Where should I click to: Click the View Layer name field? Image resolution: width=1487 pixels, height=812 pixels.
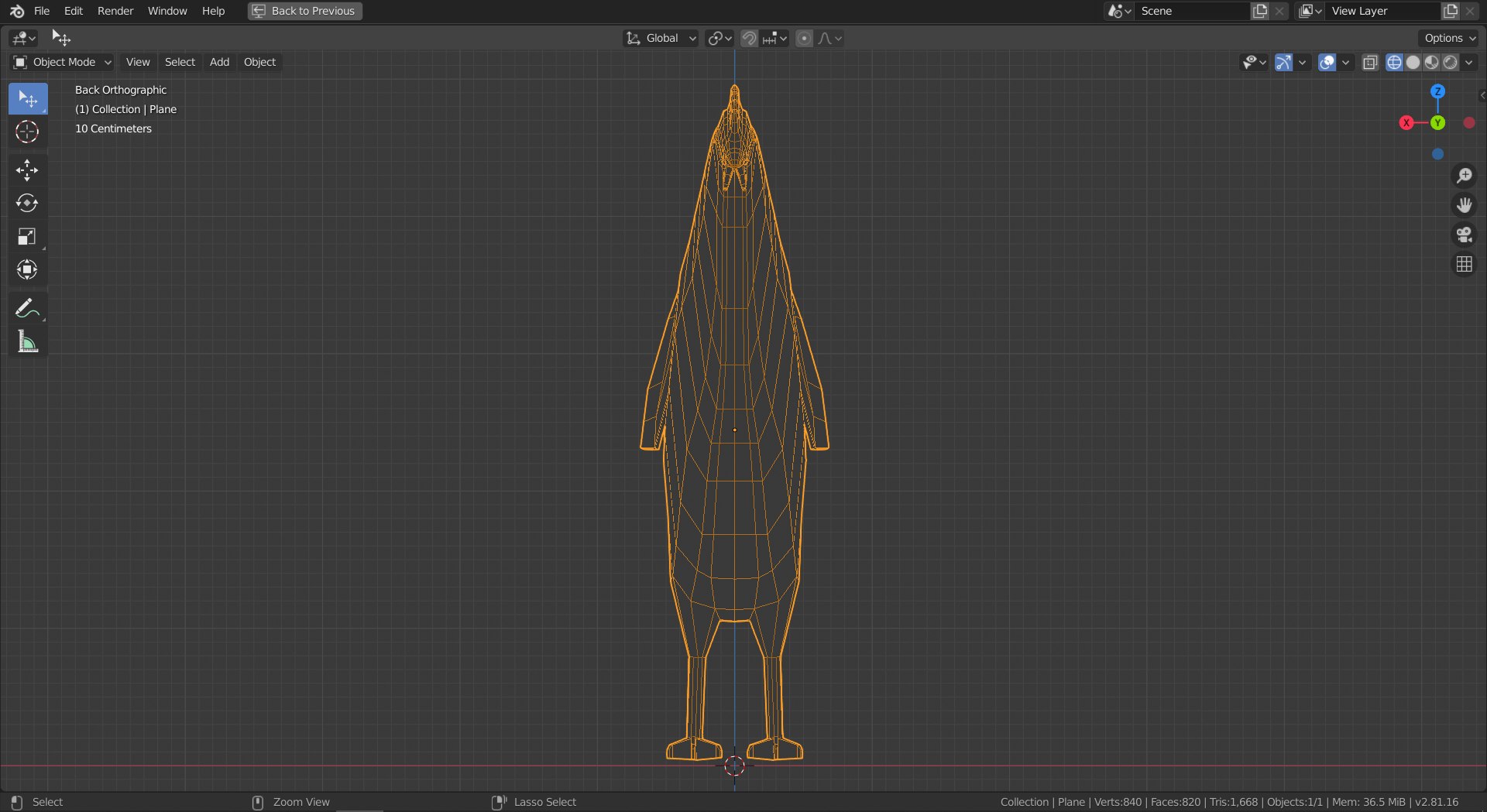[1382, 11]
